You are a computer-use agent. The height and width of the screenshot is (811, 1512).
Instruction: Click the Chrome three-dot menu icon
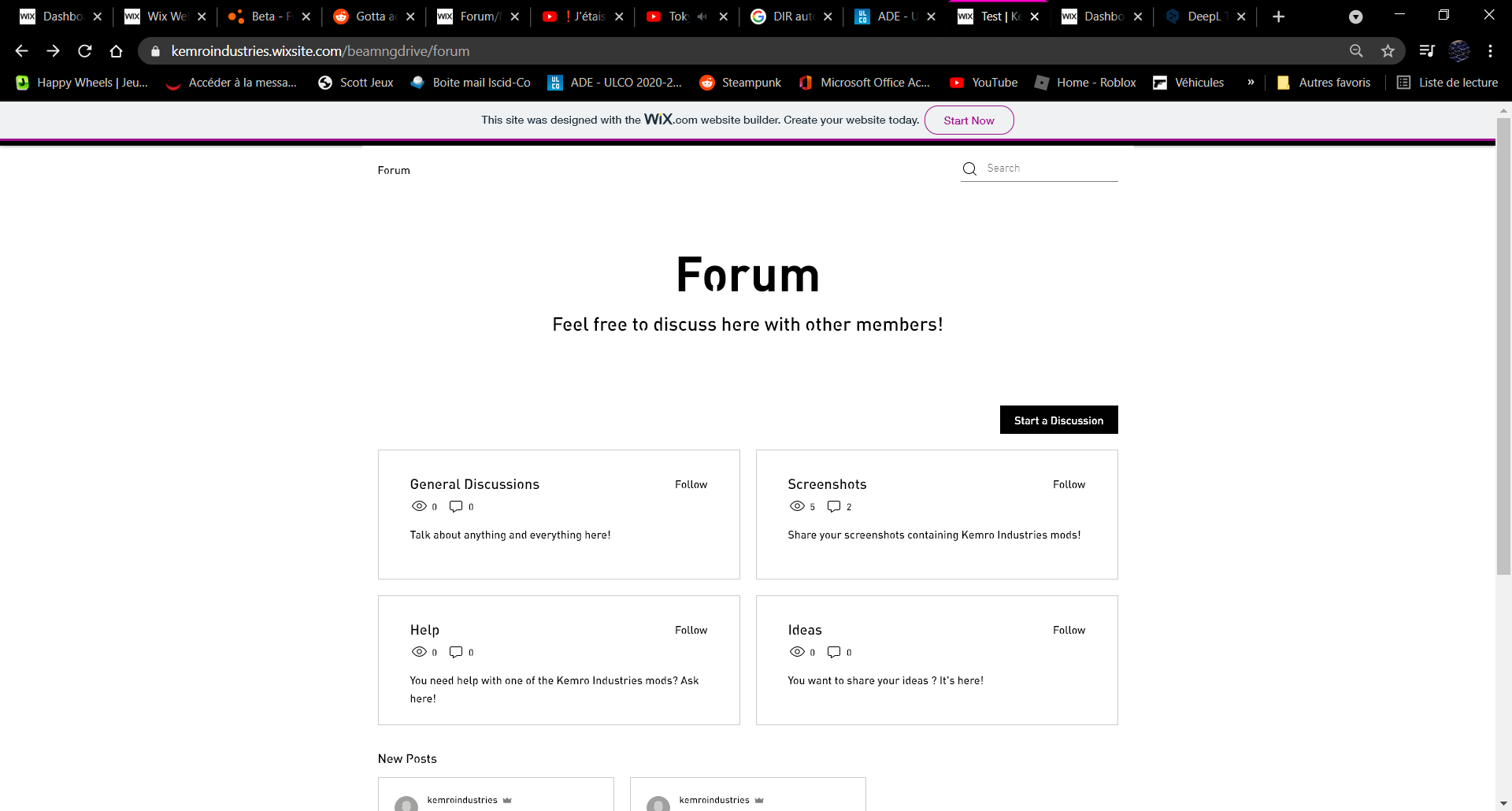(1490, 51)
